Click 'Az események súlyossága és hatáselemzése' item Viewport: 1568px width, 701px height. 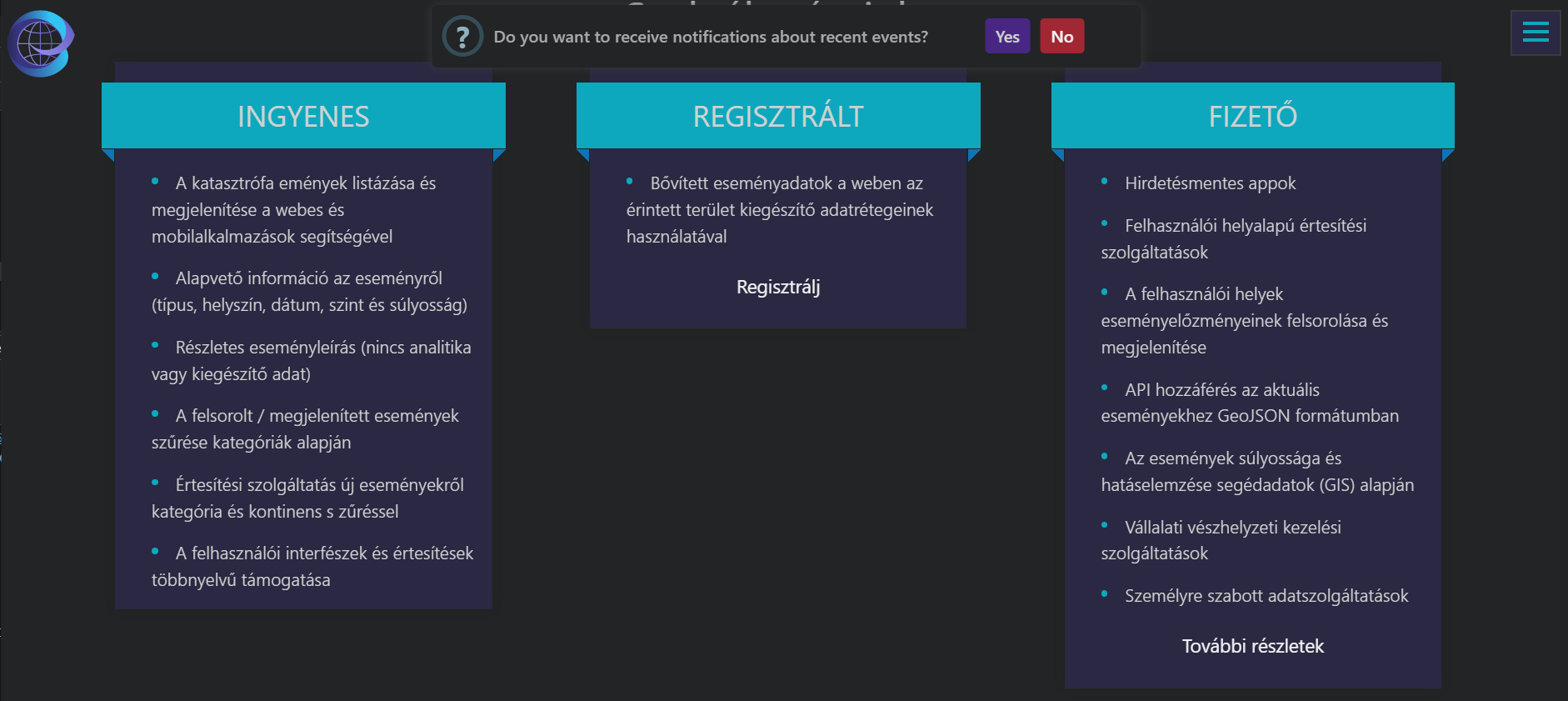(x=1257, y=472)
